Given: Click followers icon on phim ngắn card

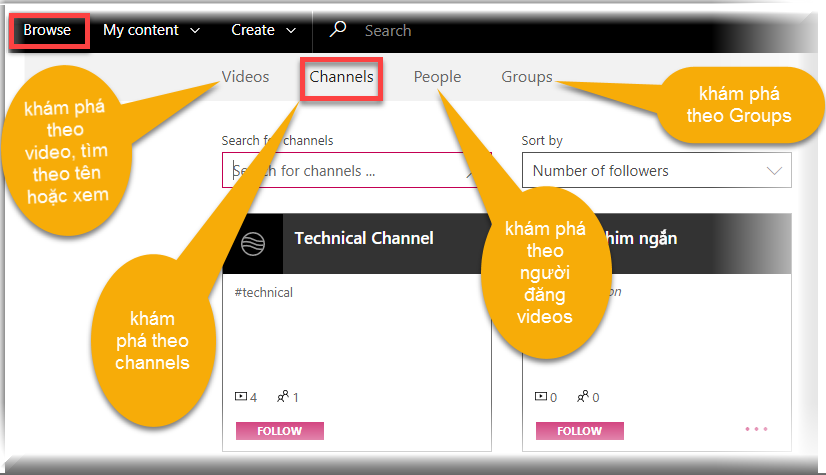Looking at the screenshot, I should pyautogui.click(x=583, y=397).
